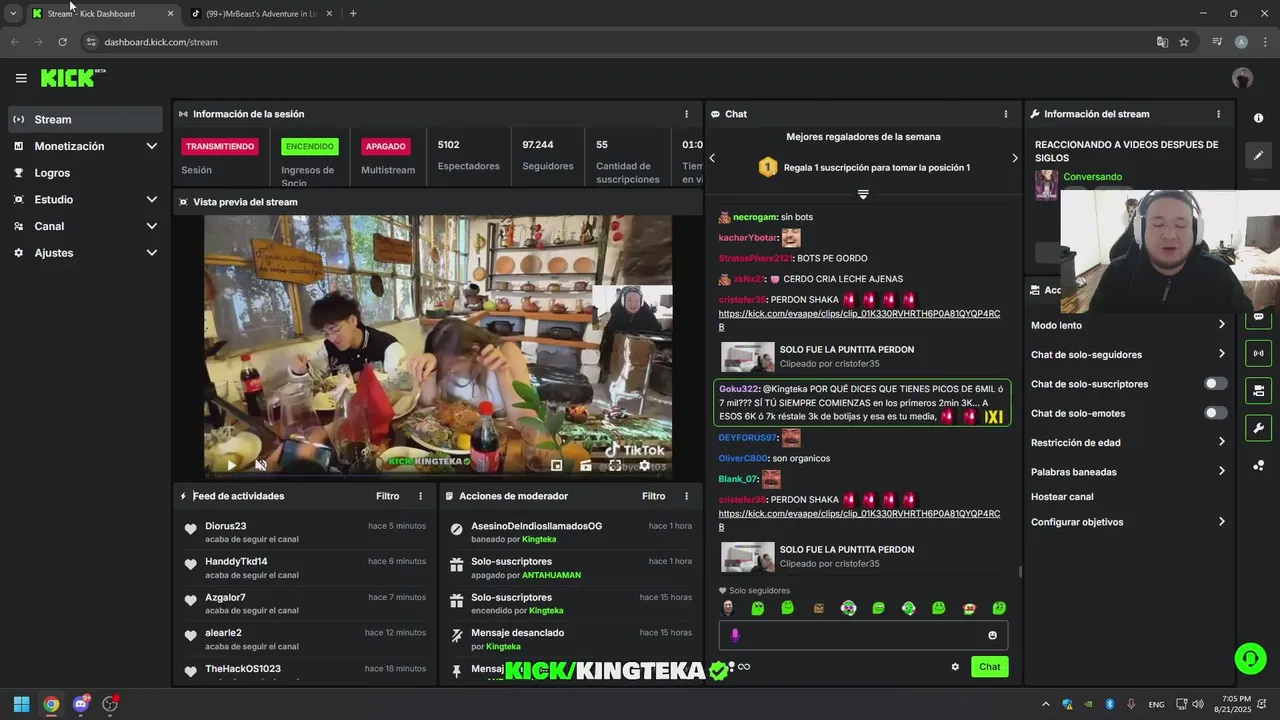Toggle fullscreen on the stream preview
Screen dimensions: 1280x720
pyautogui.click(x=615, y=465)
